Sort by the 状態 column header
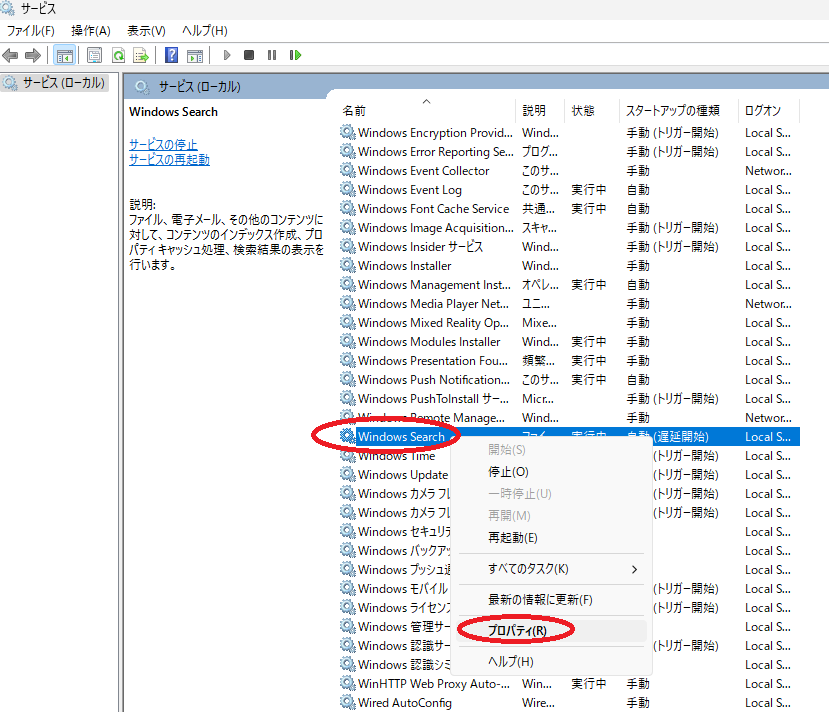The image size is (829, 712). (x=592, y=110)
